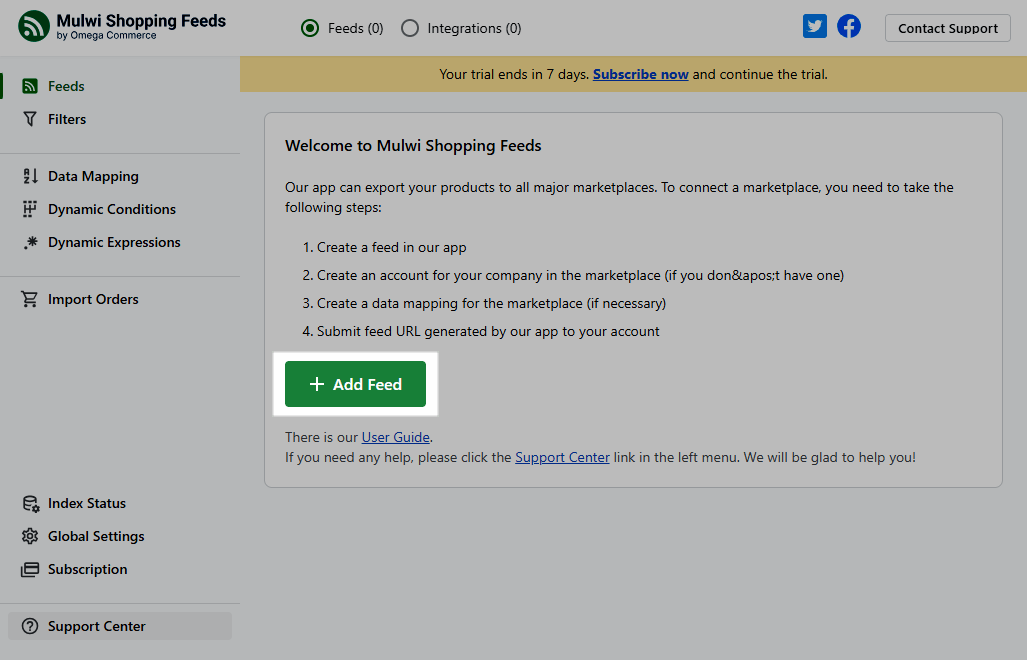Click the Mulwi Shopping Feeds logo icon
Image resolution: width=1027 pixels, height=660 pixels.
tap(34, 27)
